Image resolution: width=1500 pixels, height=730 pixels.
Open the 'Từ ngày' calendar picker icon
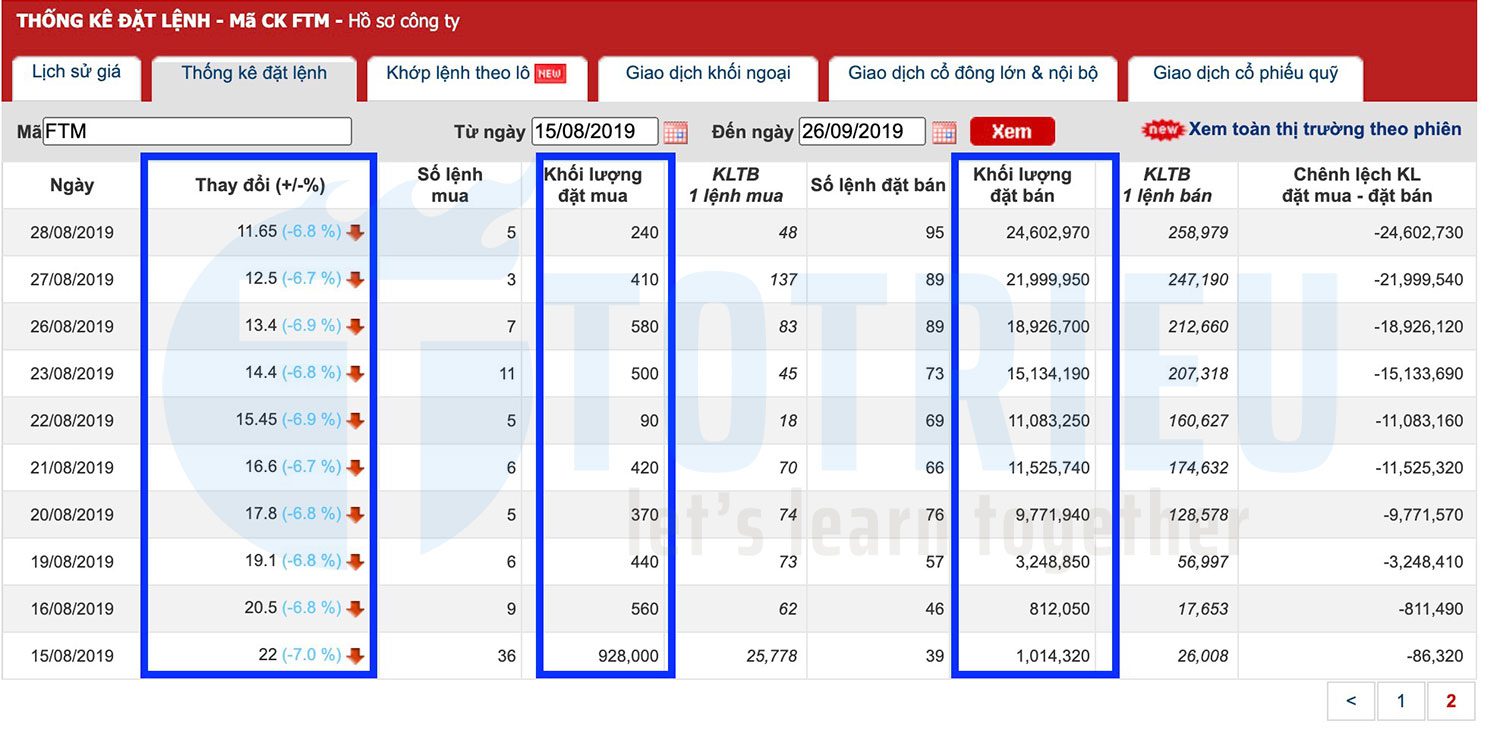(676, 132)
